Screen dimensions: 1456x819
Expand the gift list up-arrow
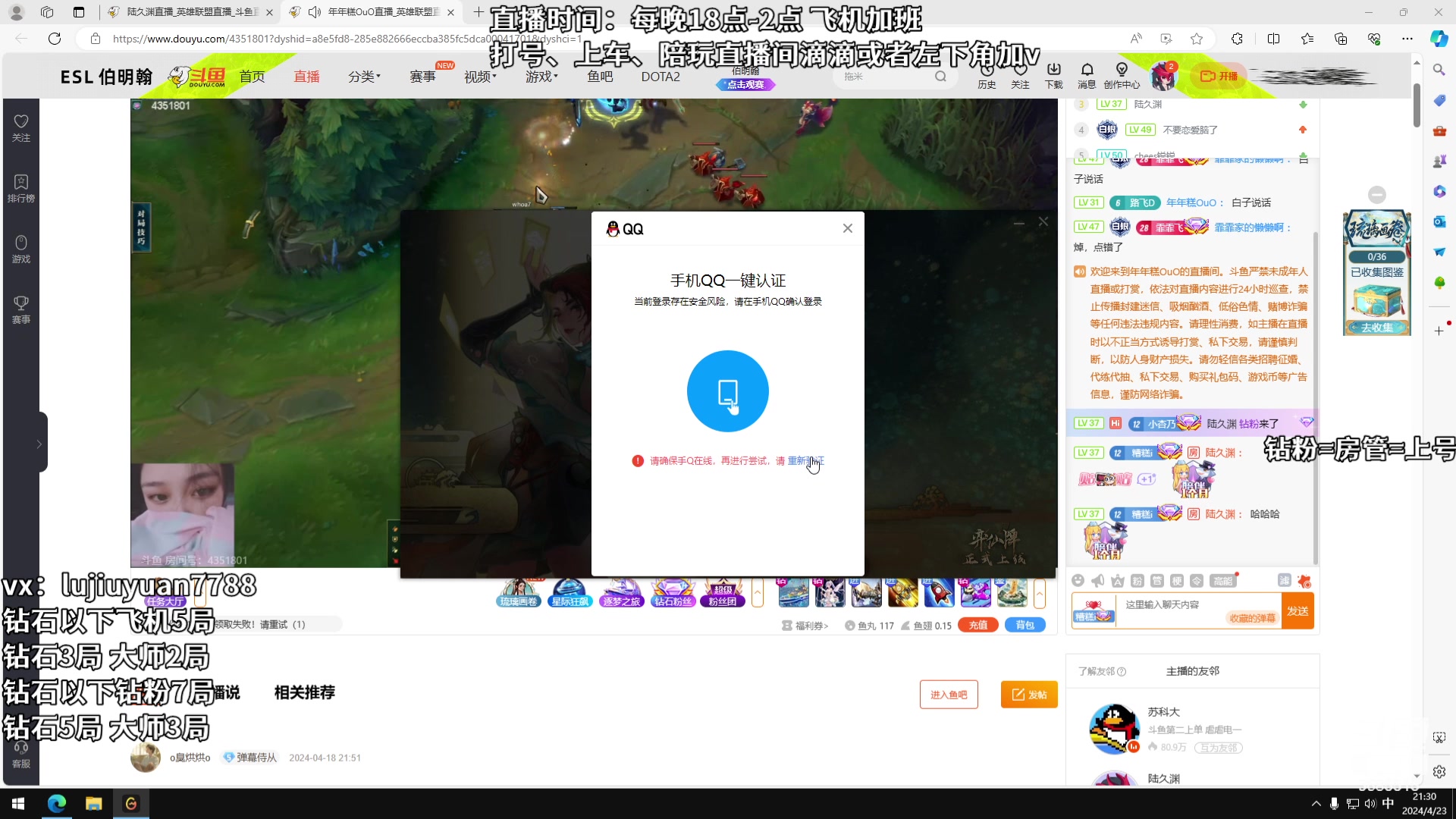[1040, 593]
